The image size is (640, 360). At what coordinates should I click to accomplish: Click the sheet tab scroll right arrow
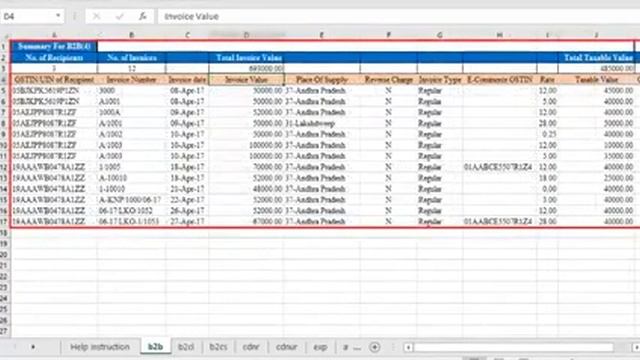click(33, 347)
